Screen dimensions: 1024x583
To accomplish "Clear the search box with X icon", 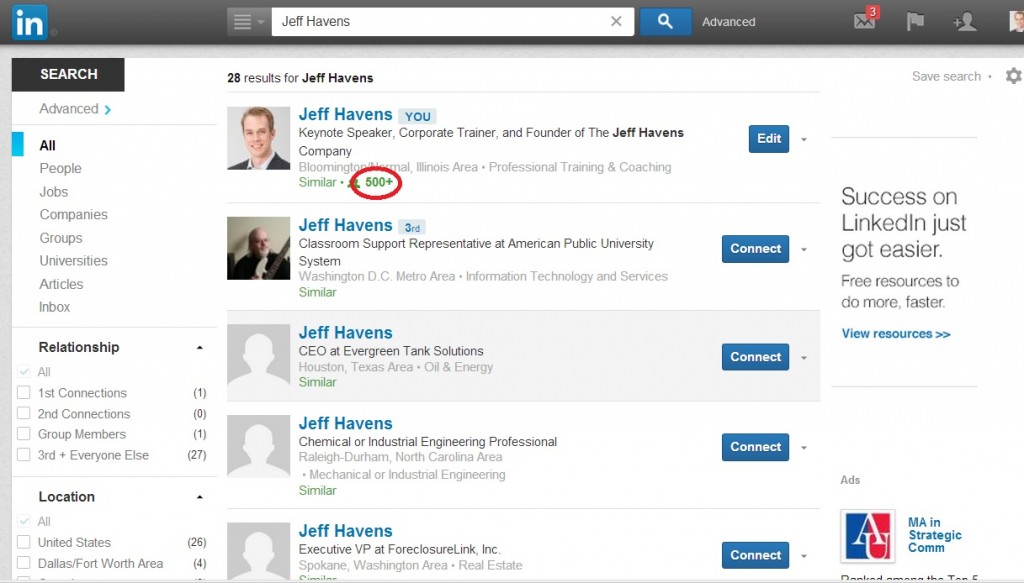I will 616,21.
